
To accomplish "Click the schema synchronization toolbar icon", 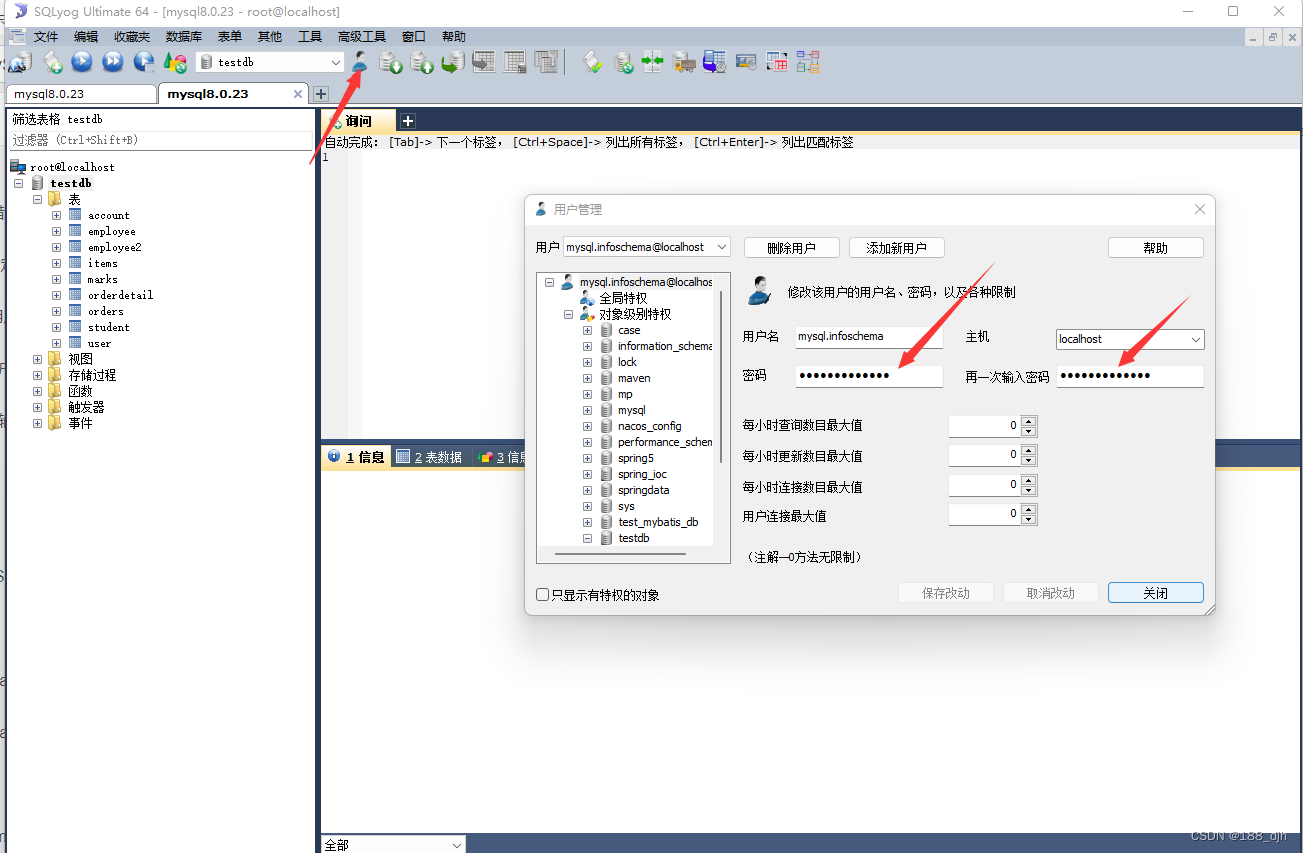I will coord(652,62).
